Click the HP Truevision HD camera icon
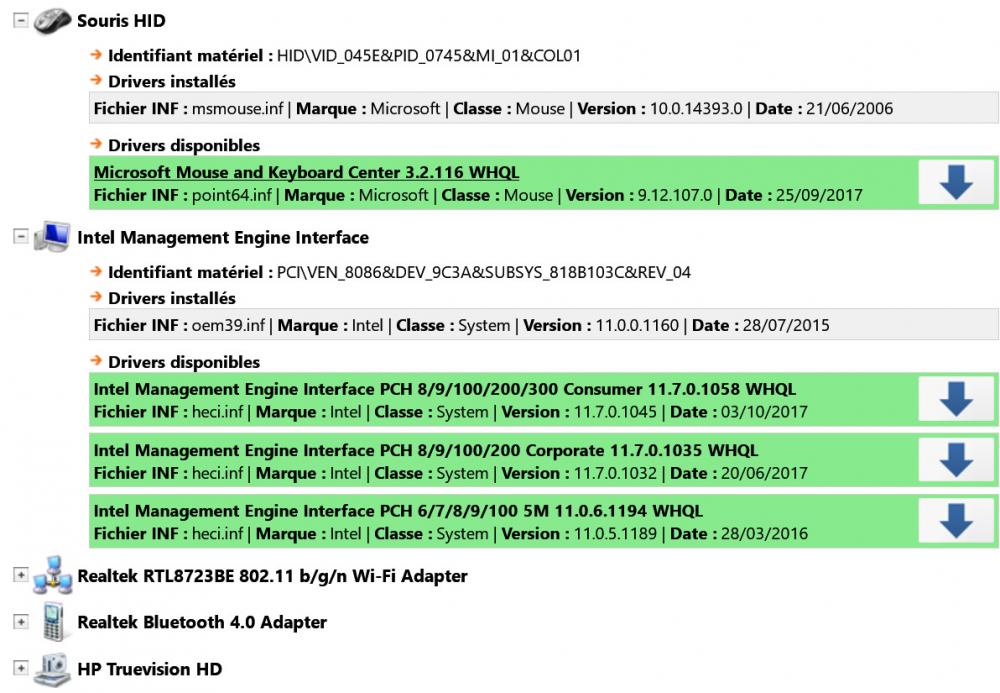Image resolution: width=1000 pixels, height=693 pixels. tap(52, 669)
